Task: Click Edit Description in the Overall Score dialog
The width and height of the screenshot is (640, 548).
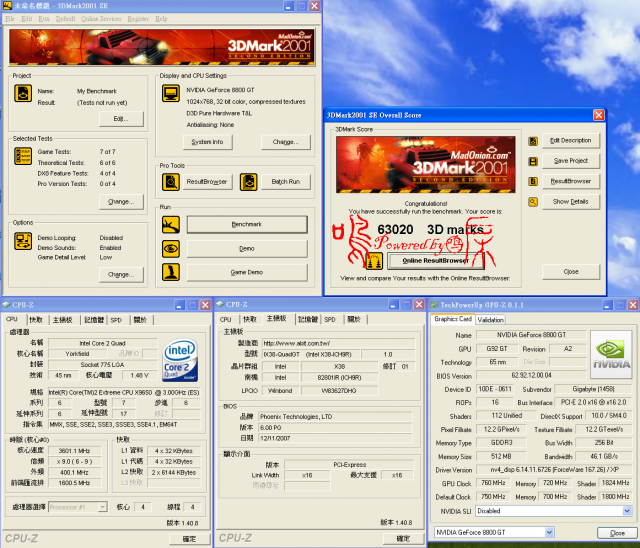Action: [x=571, y=141]
